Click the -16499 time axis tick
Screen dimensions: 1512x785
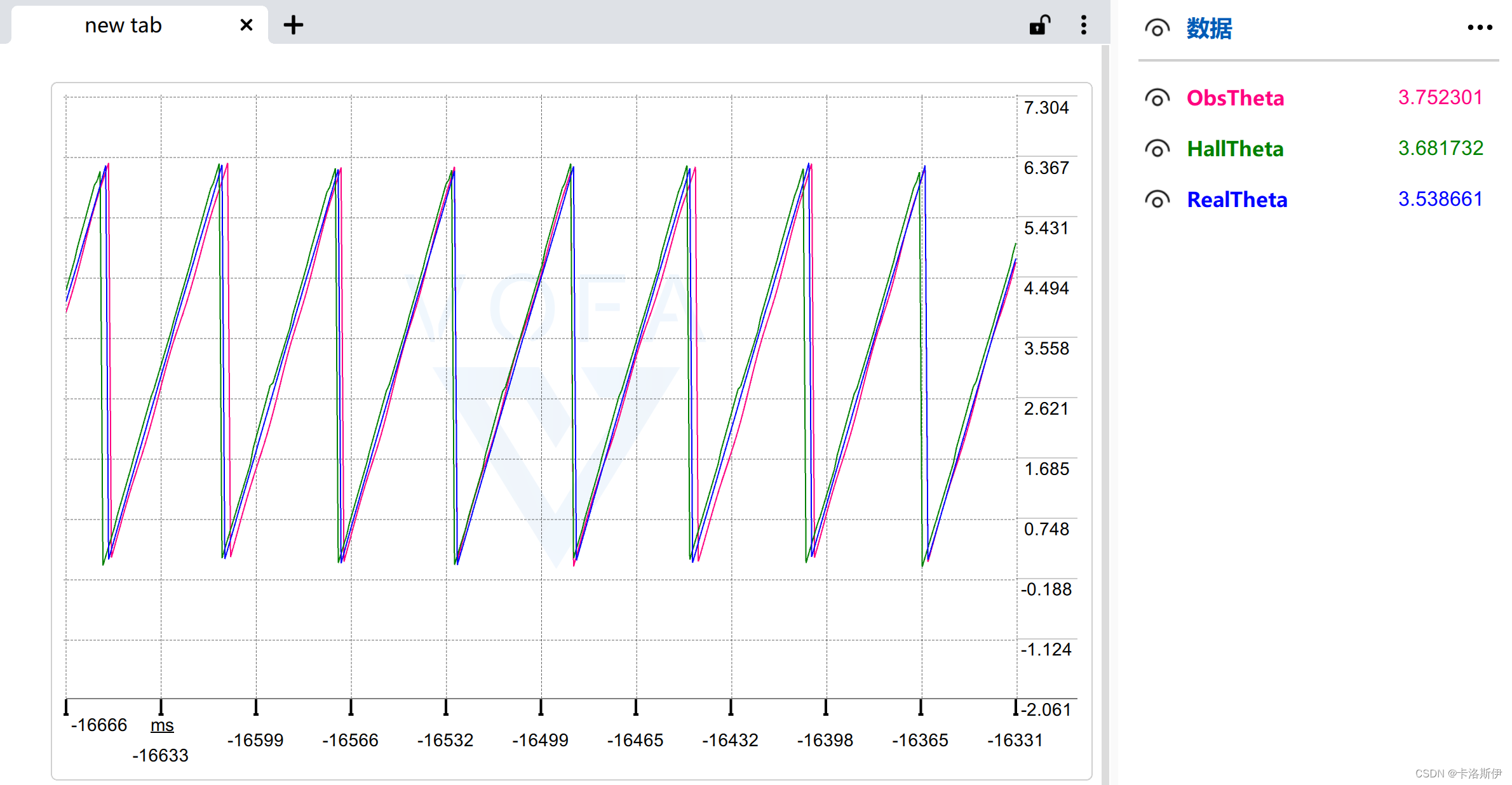(x=540, y=740)
